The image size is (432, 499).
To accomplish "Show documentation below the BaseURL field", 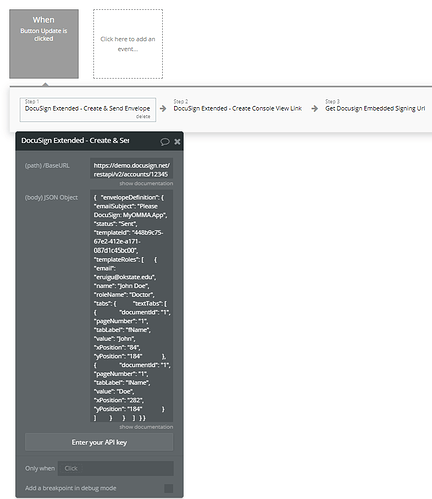I will pos(146,183).
